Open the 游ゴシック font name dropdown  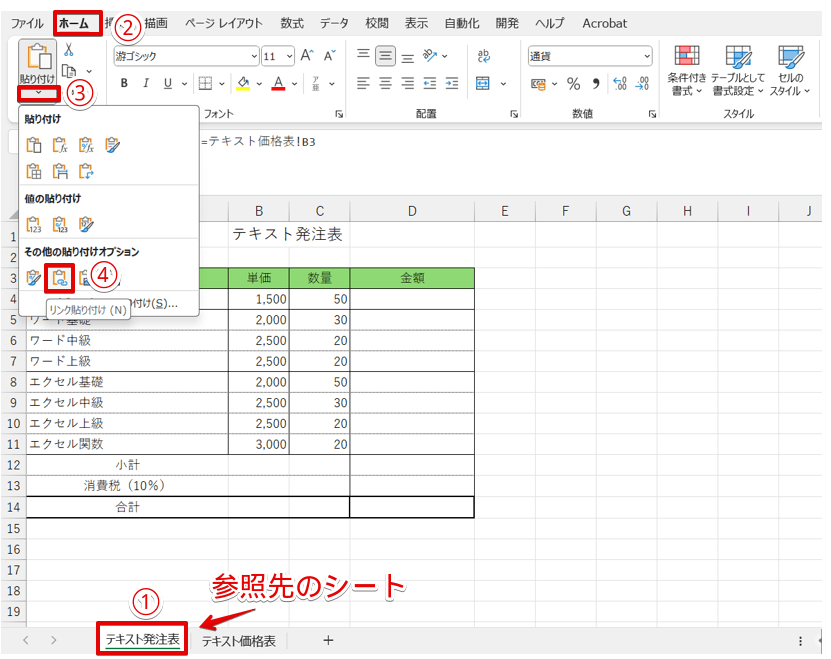click(254, 56)
